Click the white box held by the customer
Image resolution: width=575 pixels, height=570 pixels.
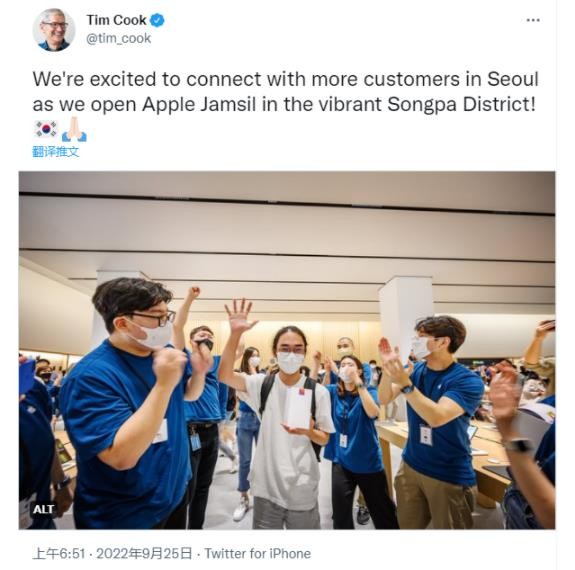coord(299,408)
